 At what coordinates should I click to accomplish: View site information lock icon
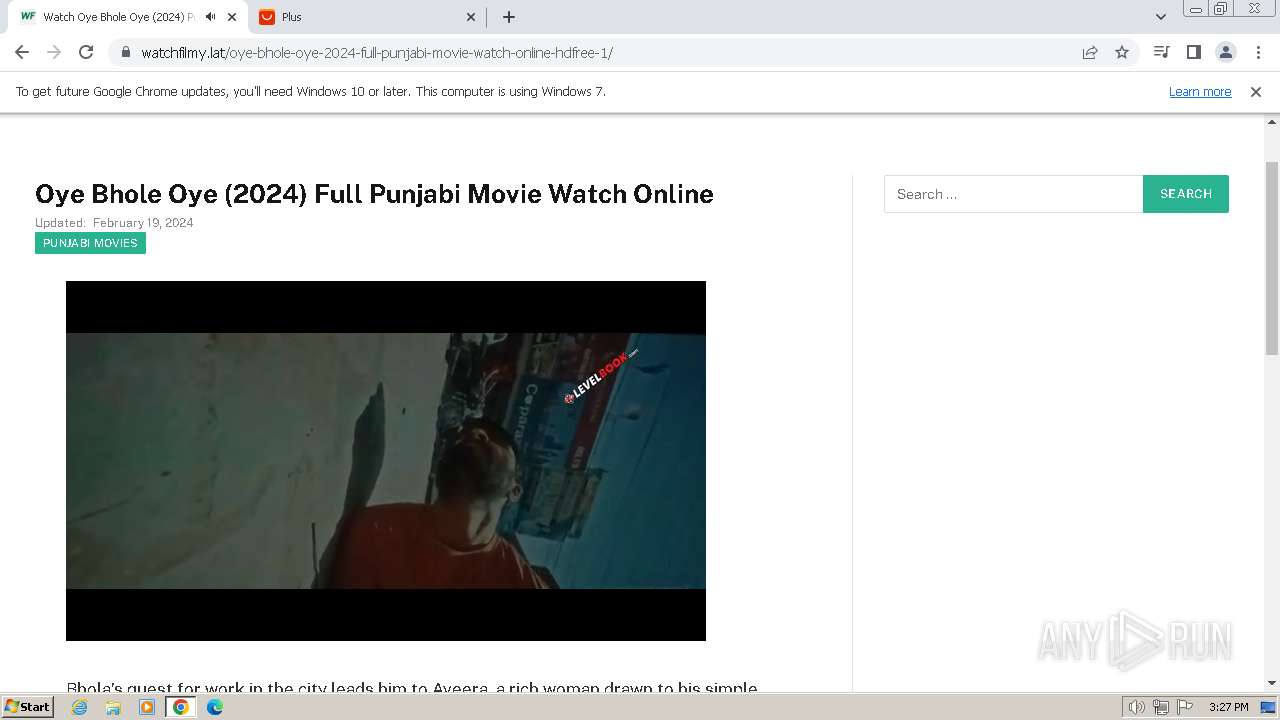(125, 52)
